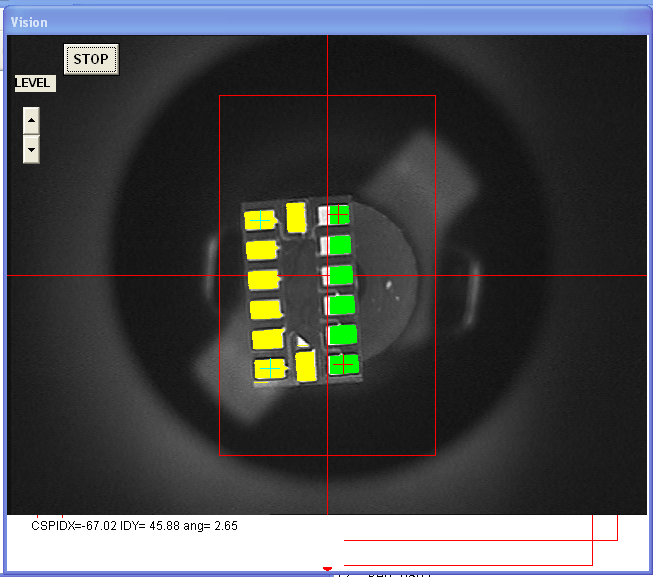
Task: Click the LEVEL label
Action: tap(34, 83)
